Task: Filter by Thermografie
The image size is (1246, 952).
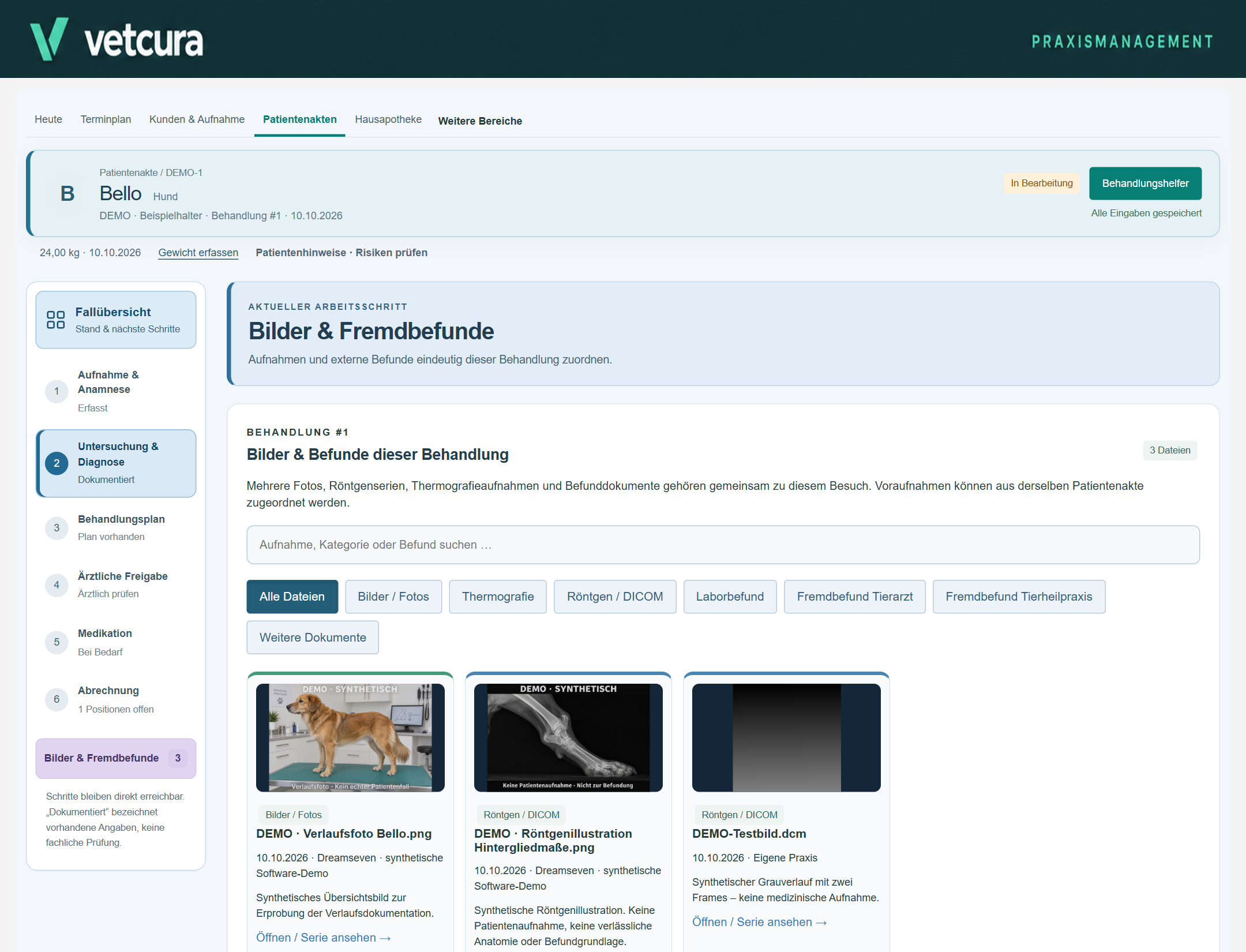Action: [x=498, y=597]
